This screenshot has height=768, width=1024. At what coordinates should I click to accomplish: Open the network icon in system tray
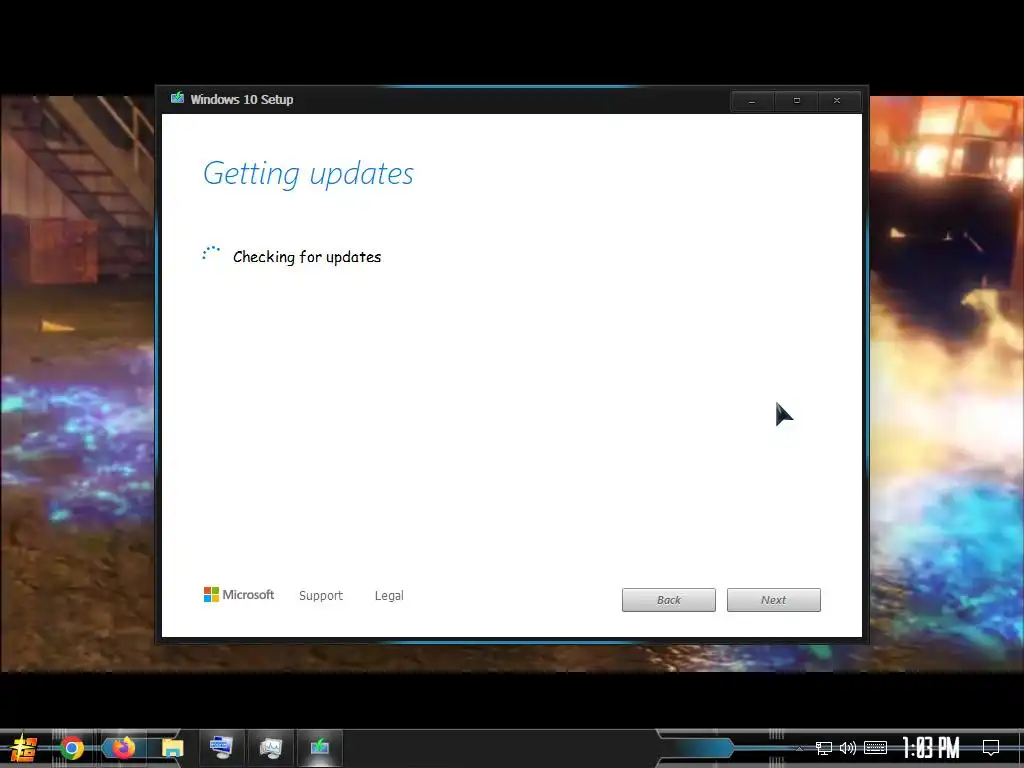point(824,748)
